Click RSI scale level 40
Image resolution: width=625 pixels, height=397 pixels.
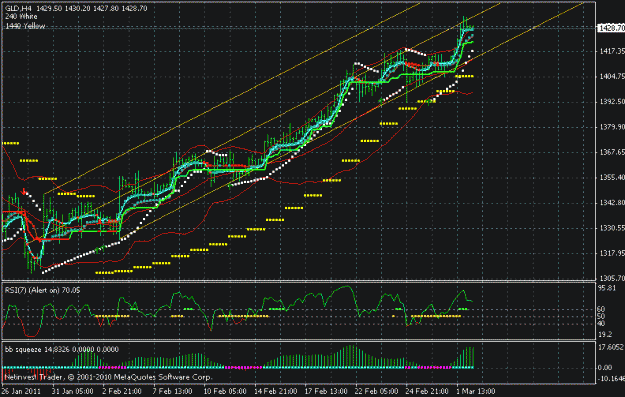[601, 323]
